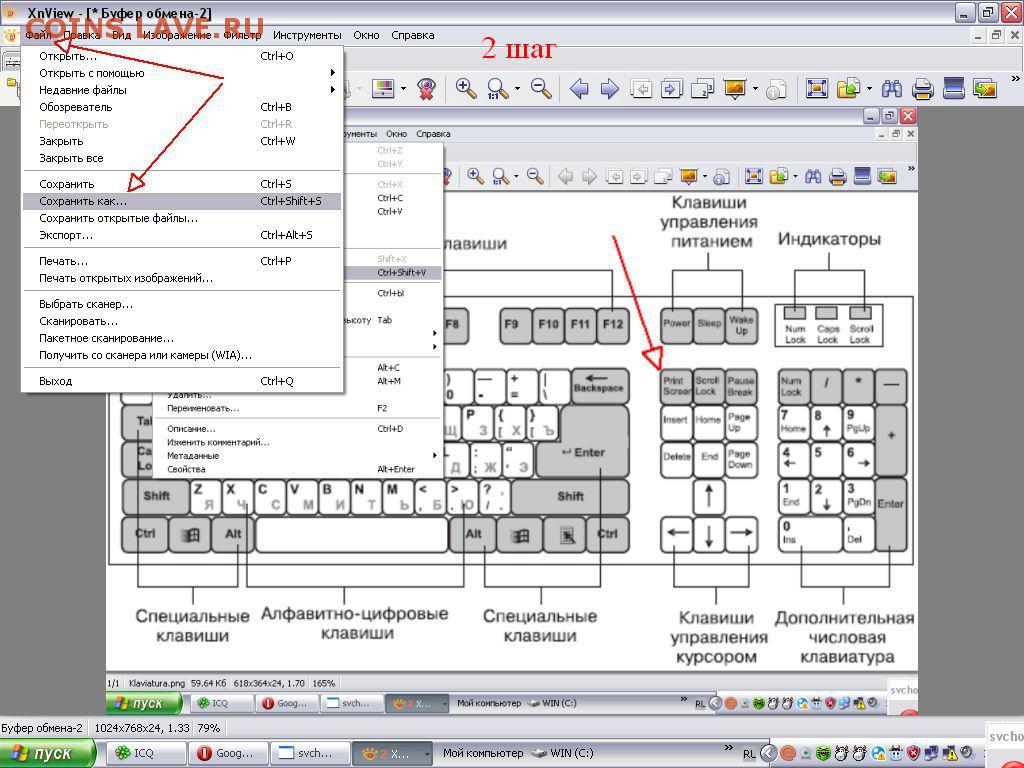Click the 79% zoom value in status bar
The height and width of the screenshot is (768, 1024).
(209, 728)
